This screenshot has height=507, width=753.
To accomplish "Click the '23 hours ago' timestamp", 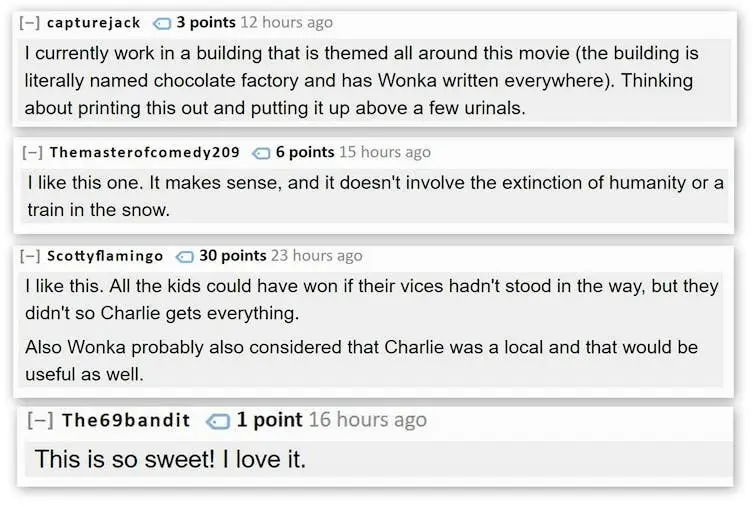I will (x=317, y=255).
